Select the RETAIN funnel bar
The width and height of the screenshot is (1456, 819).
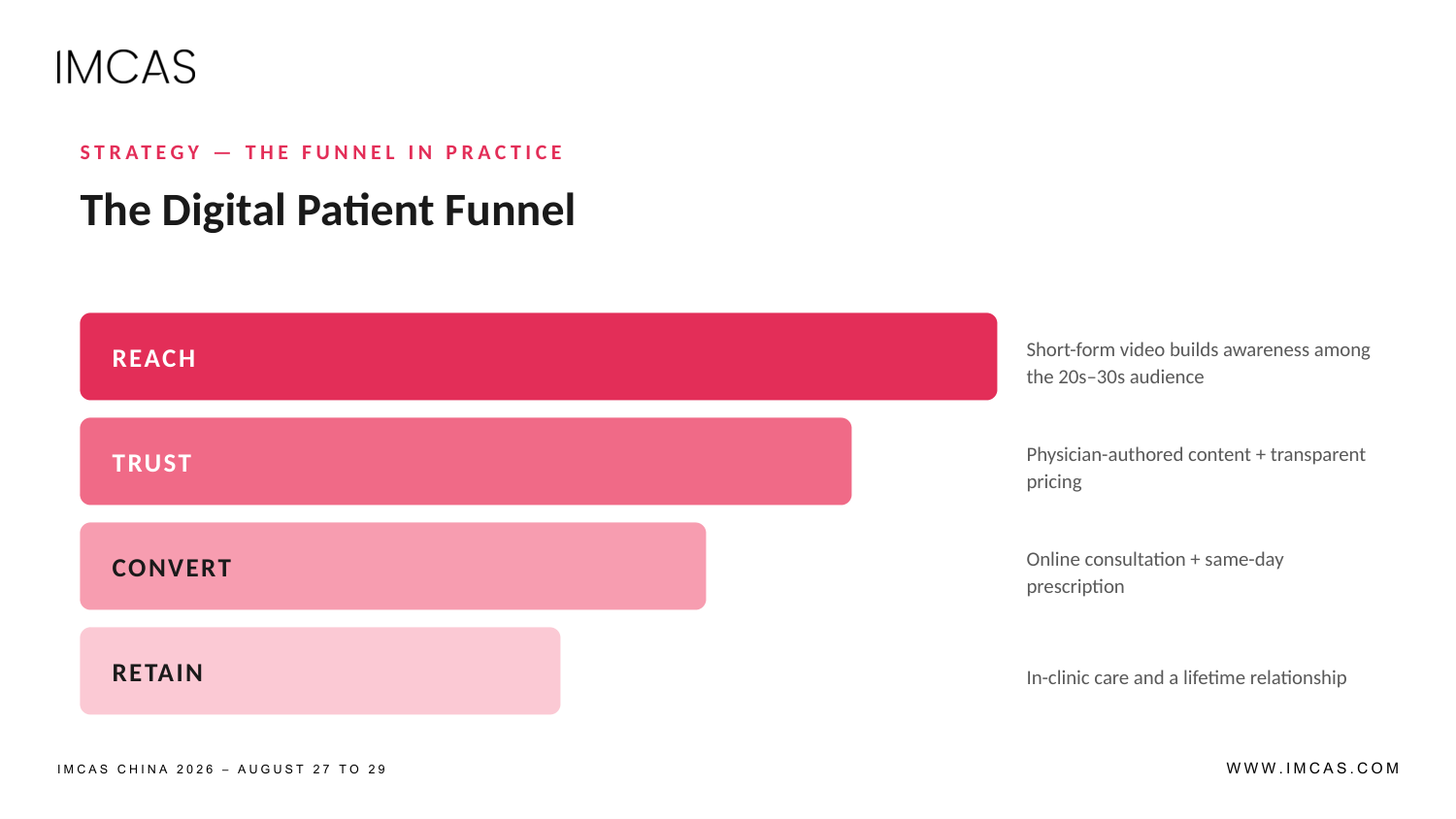point(320,671)
